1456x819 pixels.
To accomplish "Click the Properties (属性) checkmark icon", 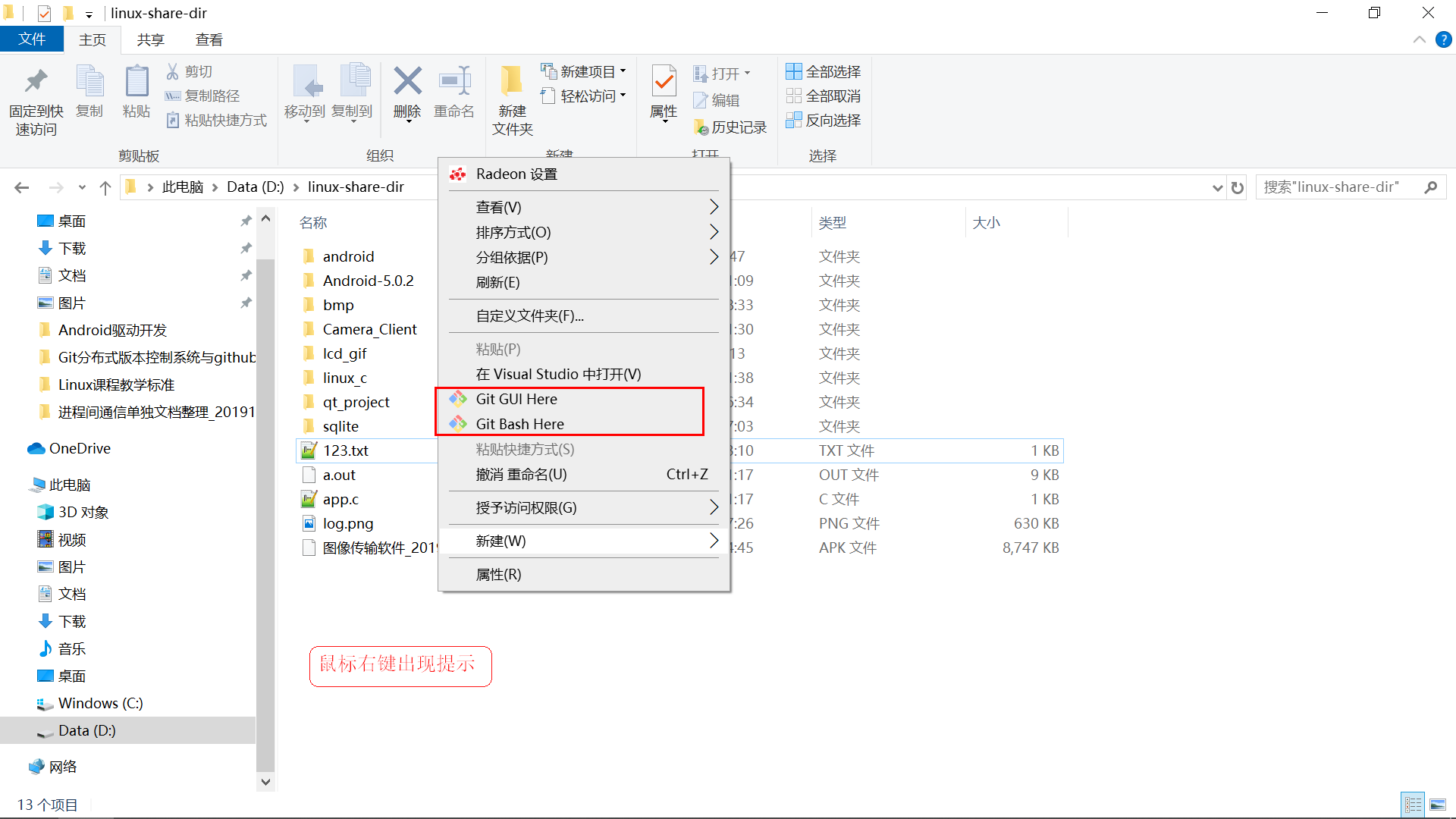I will click(x=664, y=82).
